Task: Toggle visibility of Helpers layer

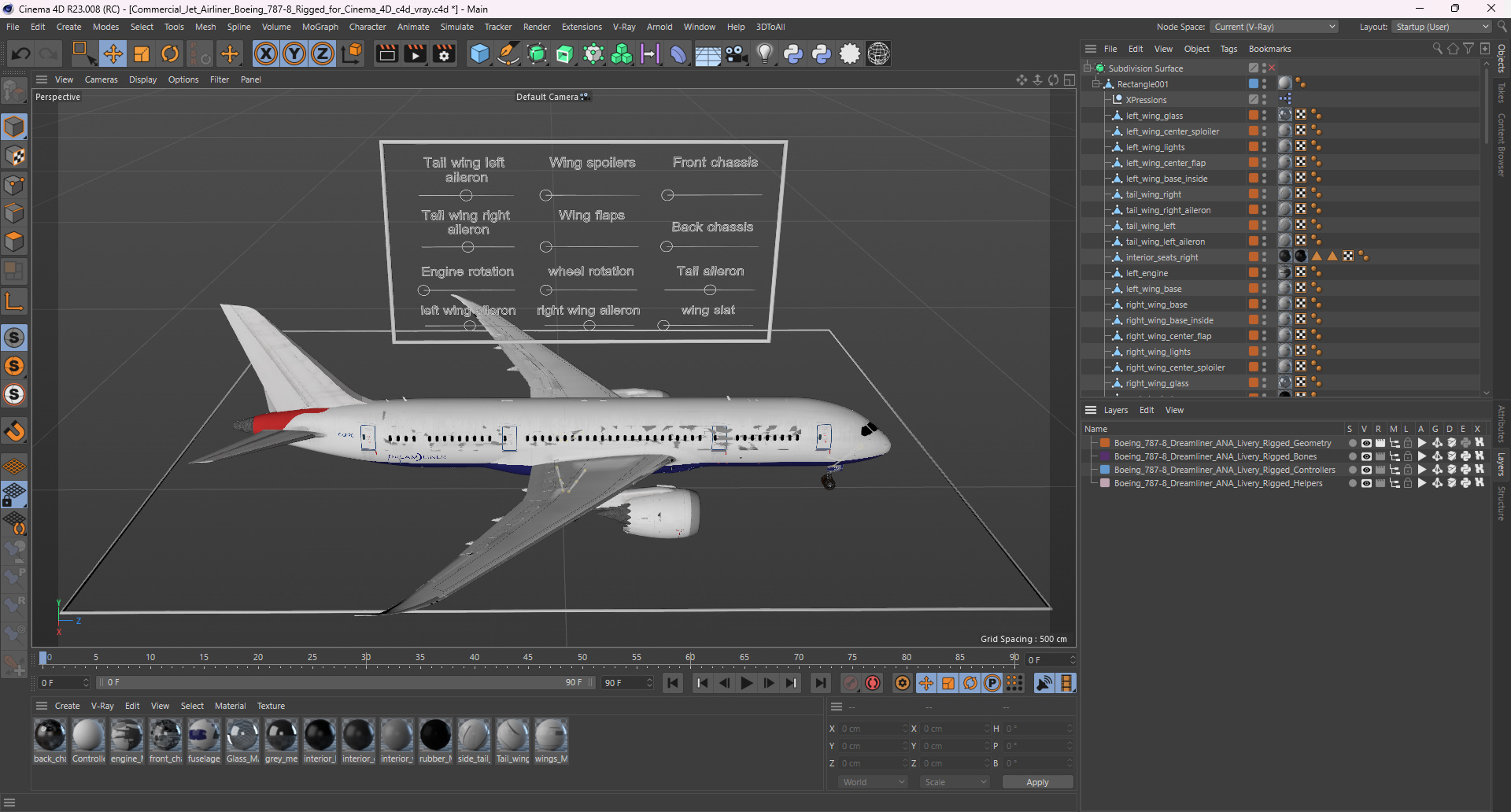Action: (x=1366, y=483)
